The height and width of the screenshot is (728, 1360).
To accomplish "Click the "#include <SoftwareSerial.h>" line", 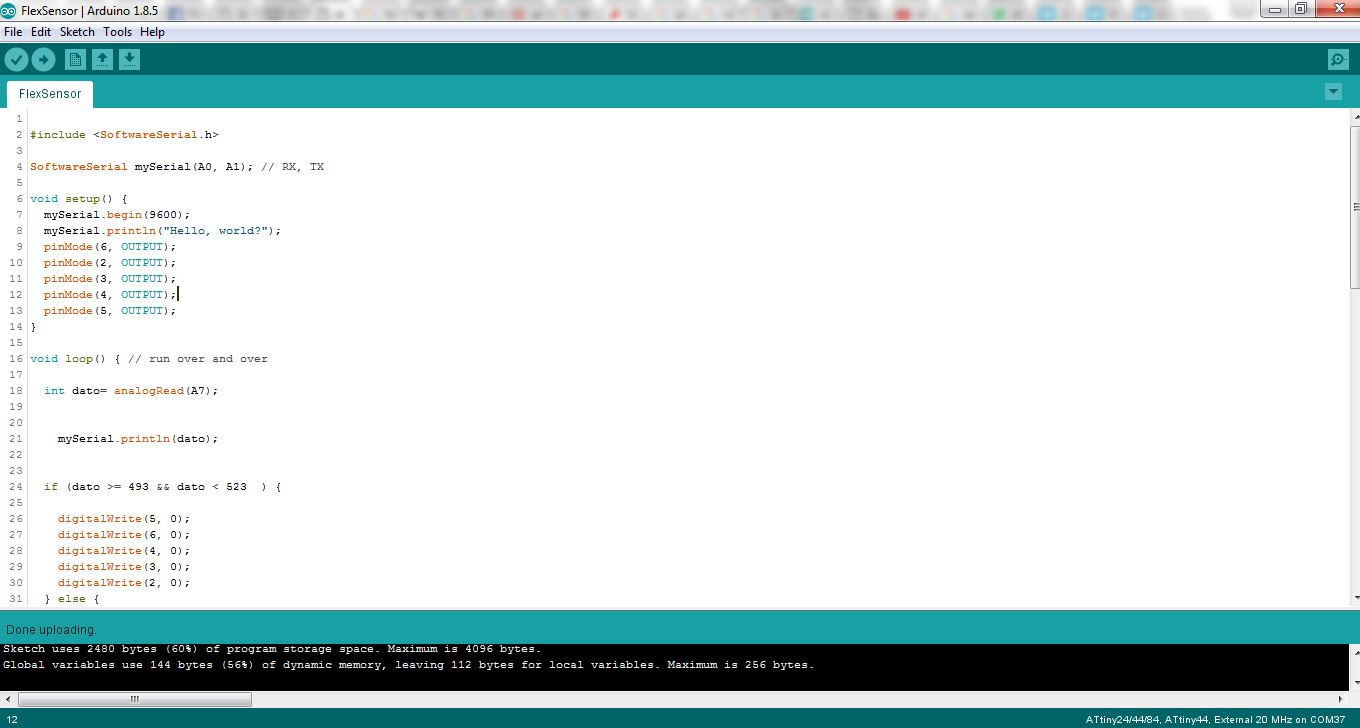I will (124, 135).
